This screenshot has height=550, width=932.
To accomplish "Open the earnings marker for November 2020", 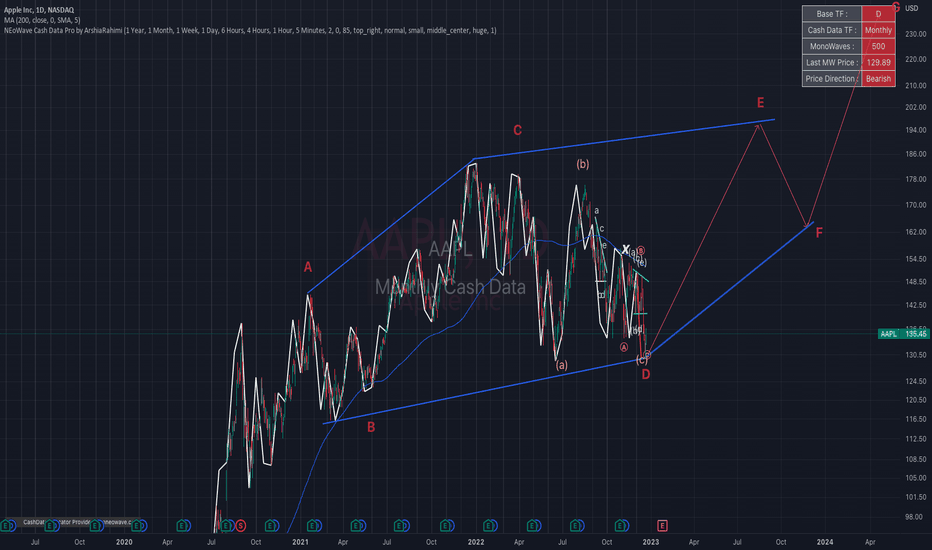I will click(270, 526).
